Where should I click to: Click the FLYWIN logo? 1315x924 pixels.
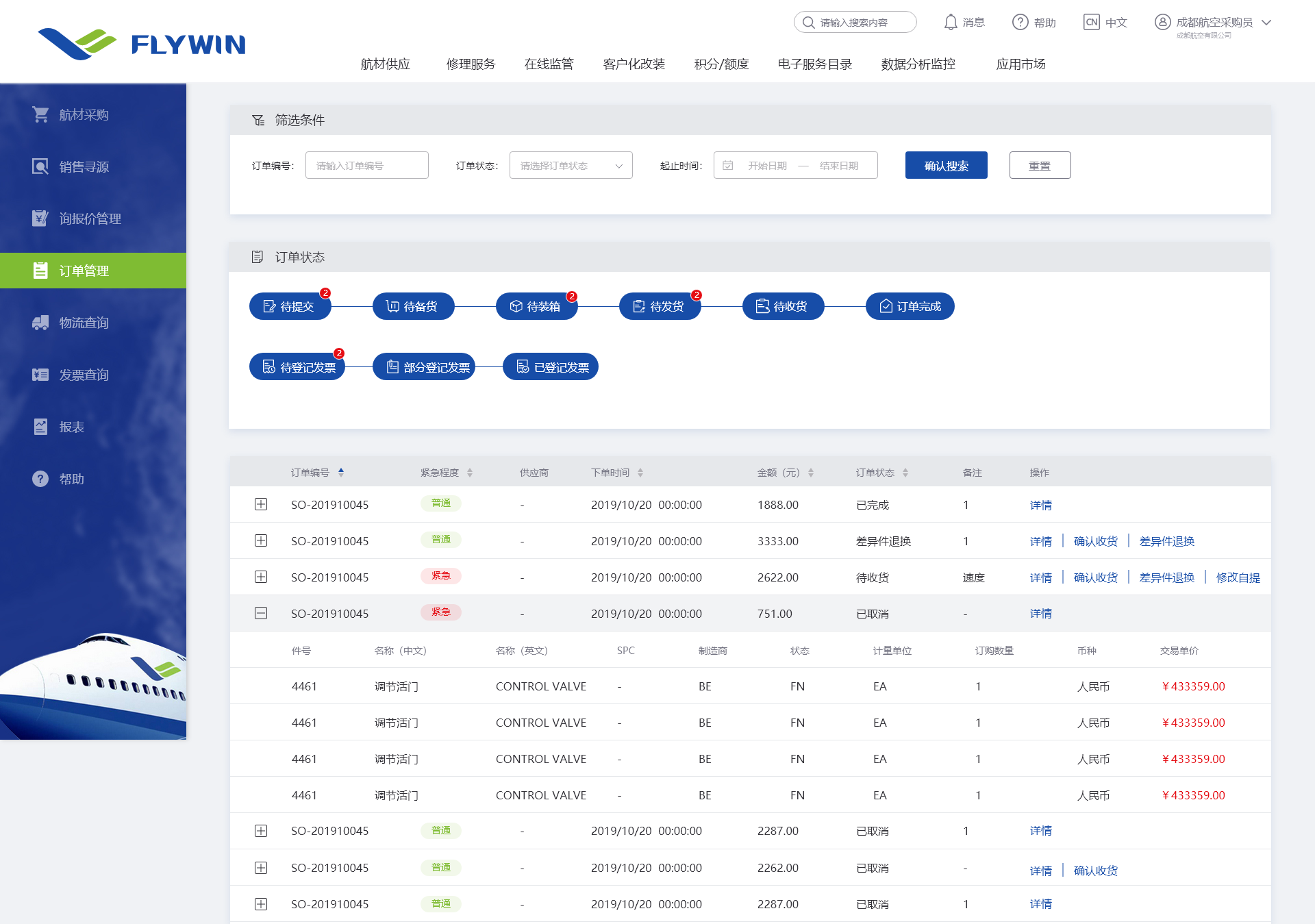click(x=142, y=44)
